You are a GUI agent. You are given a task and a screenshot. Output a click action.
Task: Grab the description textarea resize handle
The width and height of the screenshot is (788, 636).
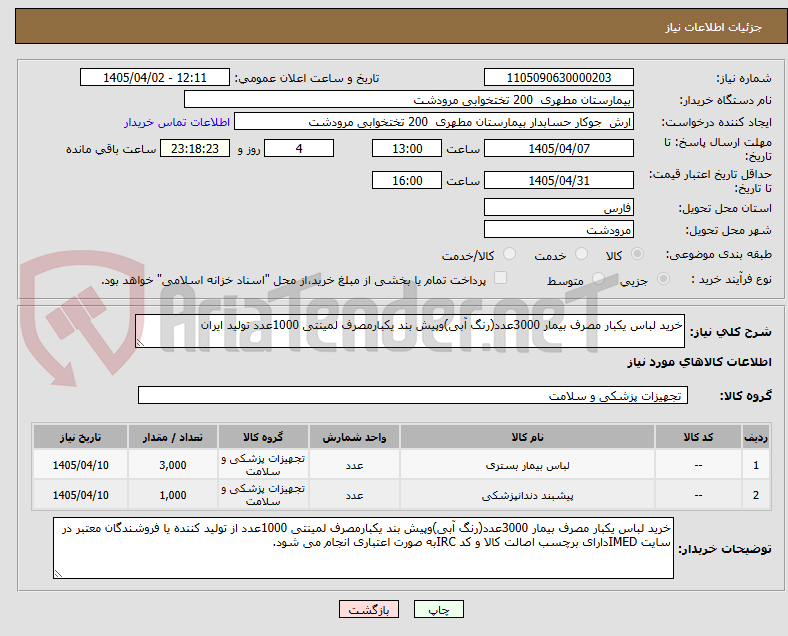coord(140,343)
